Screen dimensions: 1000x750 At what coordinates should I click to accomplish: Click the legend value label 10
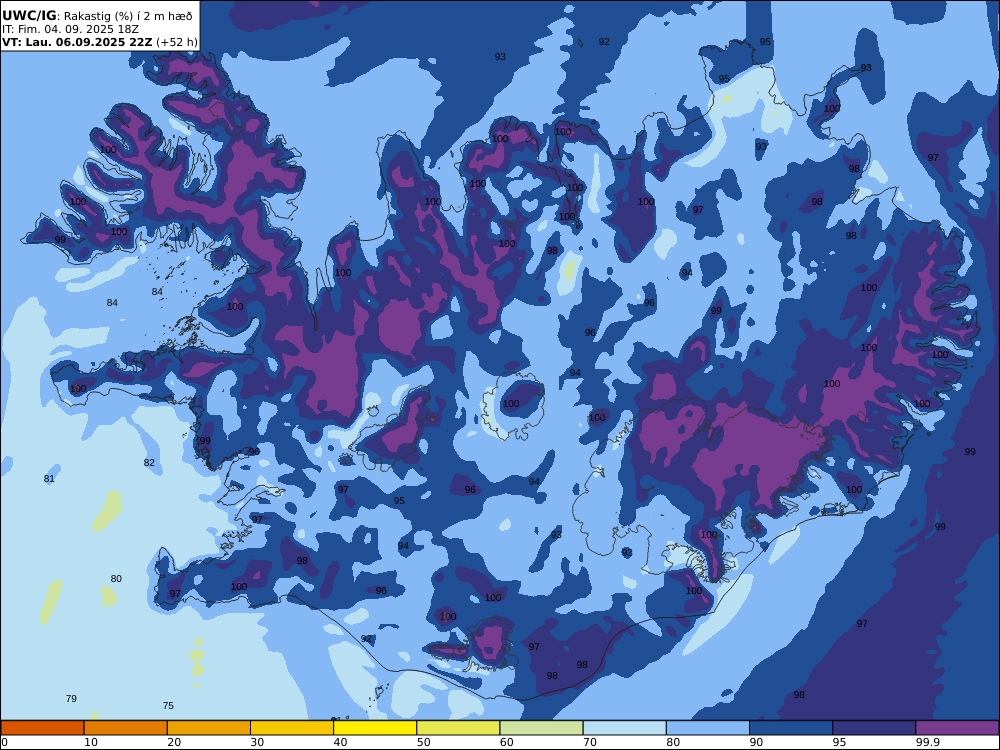pos(91,742)
